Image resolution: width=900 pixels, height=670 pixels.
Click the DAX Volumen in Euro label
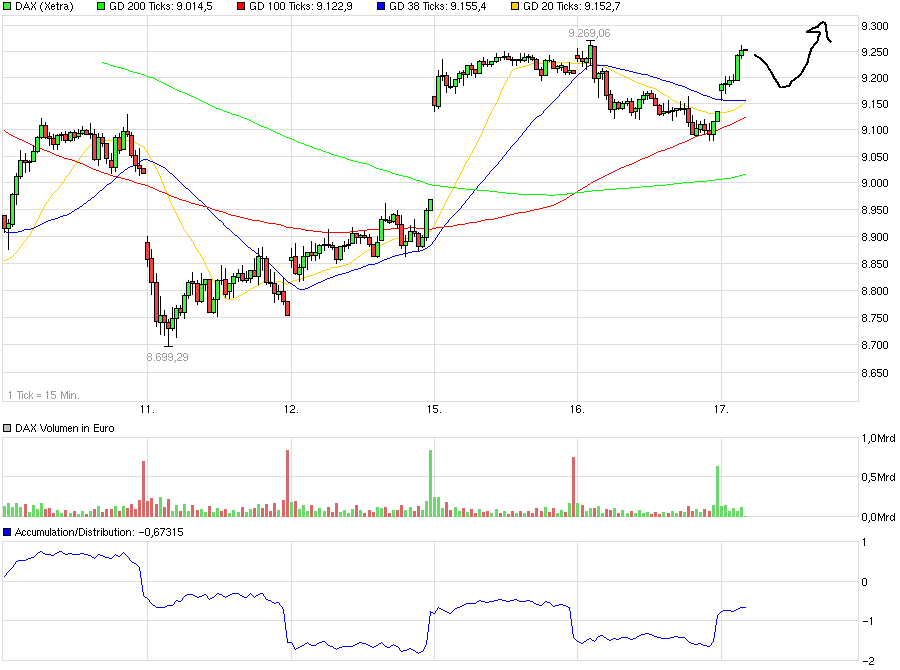(x=65, y=428)
